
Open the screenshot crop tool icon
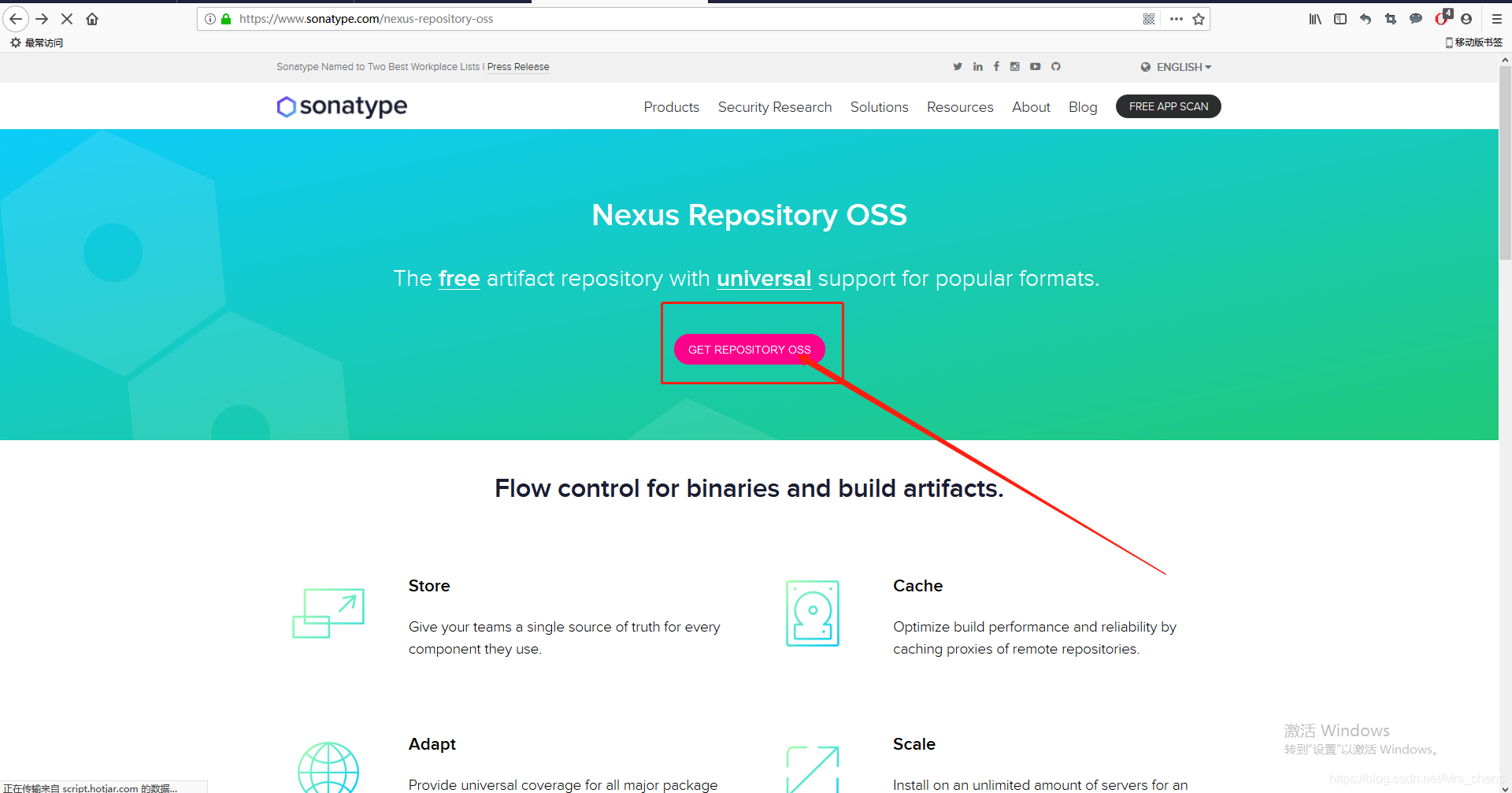point(1391,19)
